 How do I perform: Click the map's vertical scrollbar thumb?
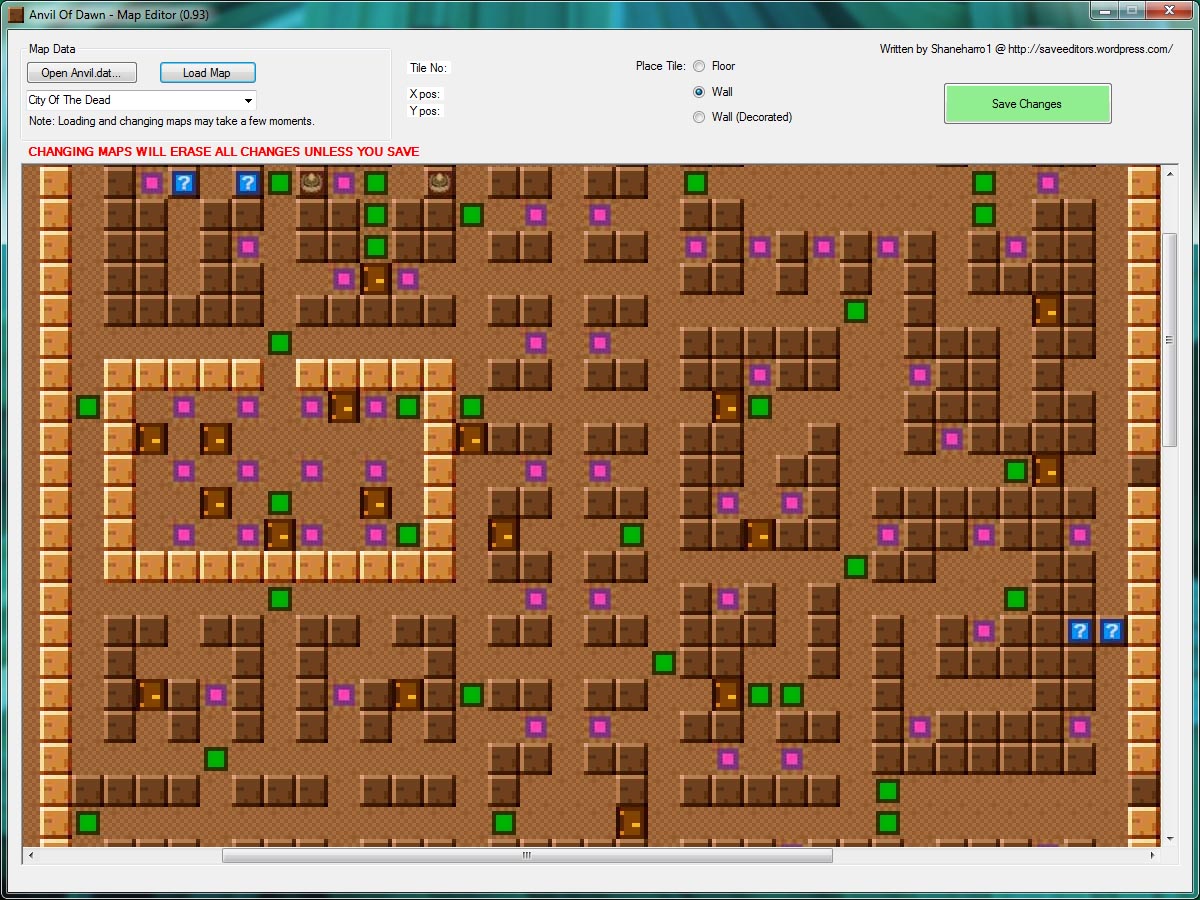tap(1169, 340)
